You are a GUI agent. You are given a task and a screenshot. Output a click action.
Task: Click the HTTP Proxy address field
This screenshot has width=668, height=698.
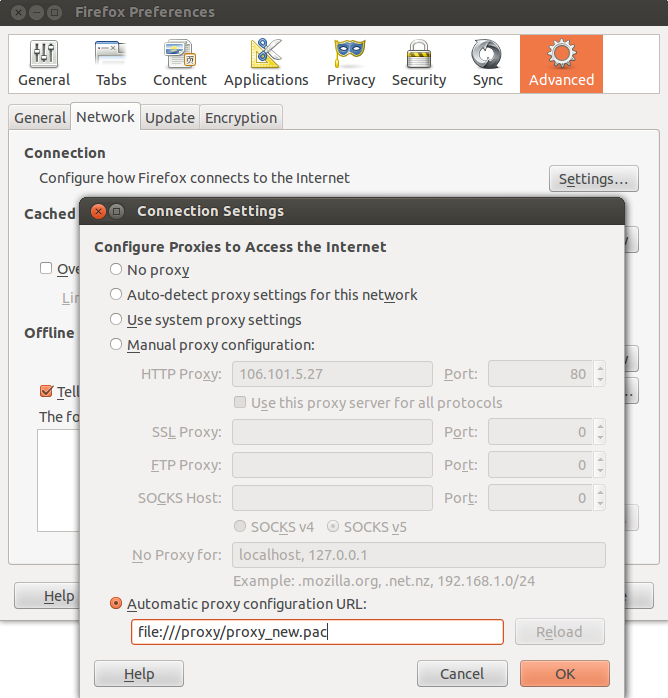(x=332, y=374)
